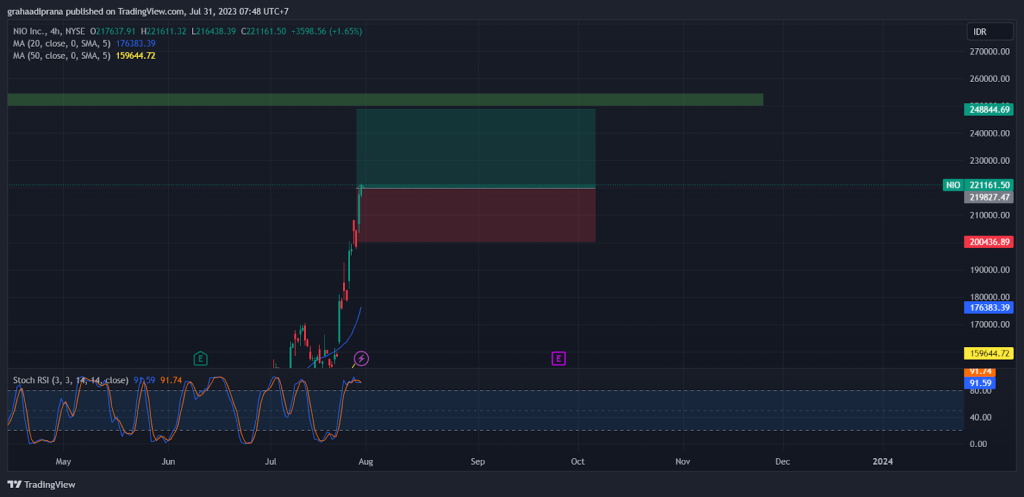Click the orange 91.74 Stoch axis label
The width and height of the screenshot is (1024, 497).
pos(979,372)
